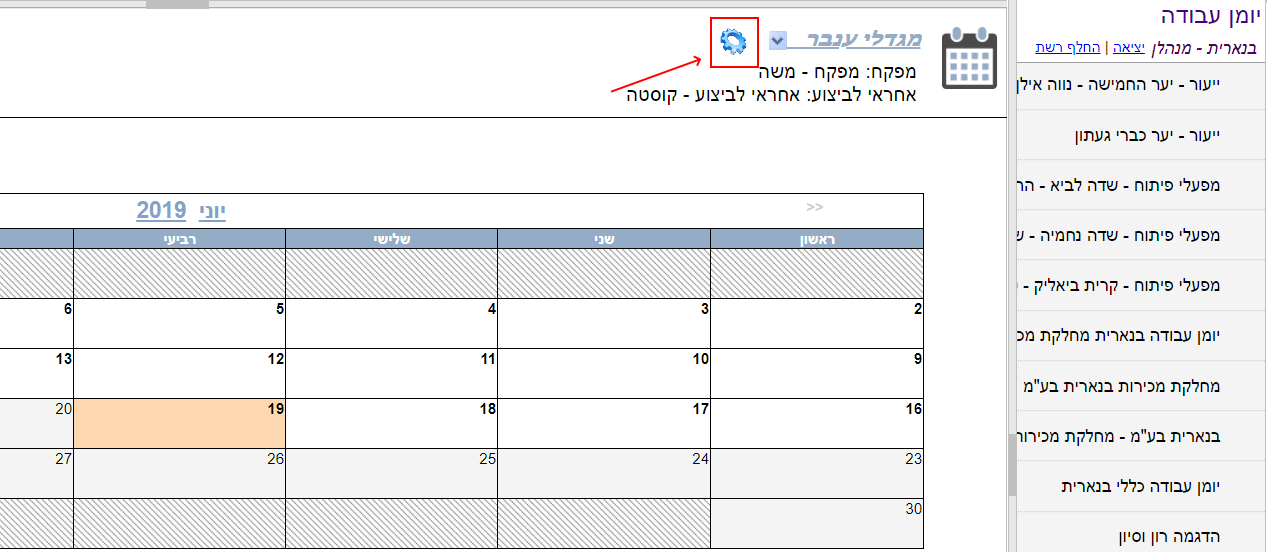The height and width of the screenshot is (552, 1267).
Task: Click the June 3 calendar cell
Action: click(x=604, y=323)
